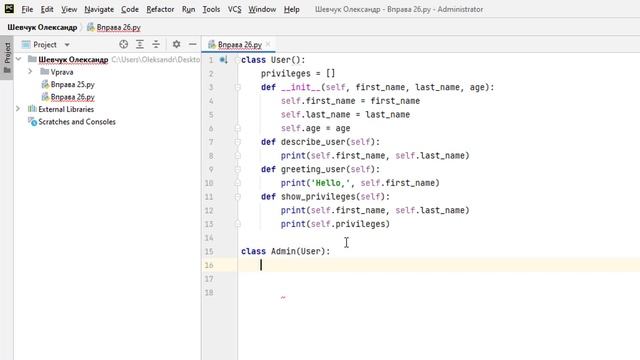The image size is (640, 360).
Task: Click Вправа 26.py breadcrumb in navigation bar
Action: point(114,27)
